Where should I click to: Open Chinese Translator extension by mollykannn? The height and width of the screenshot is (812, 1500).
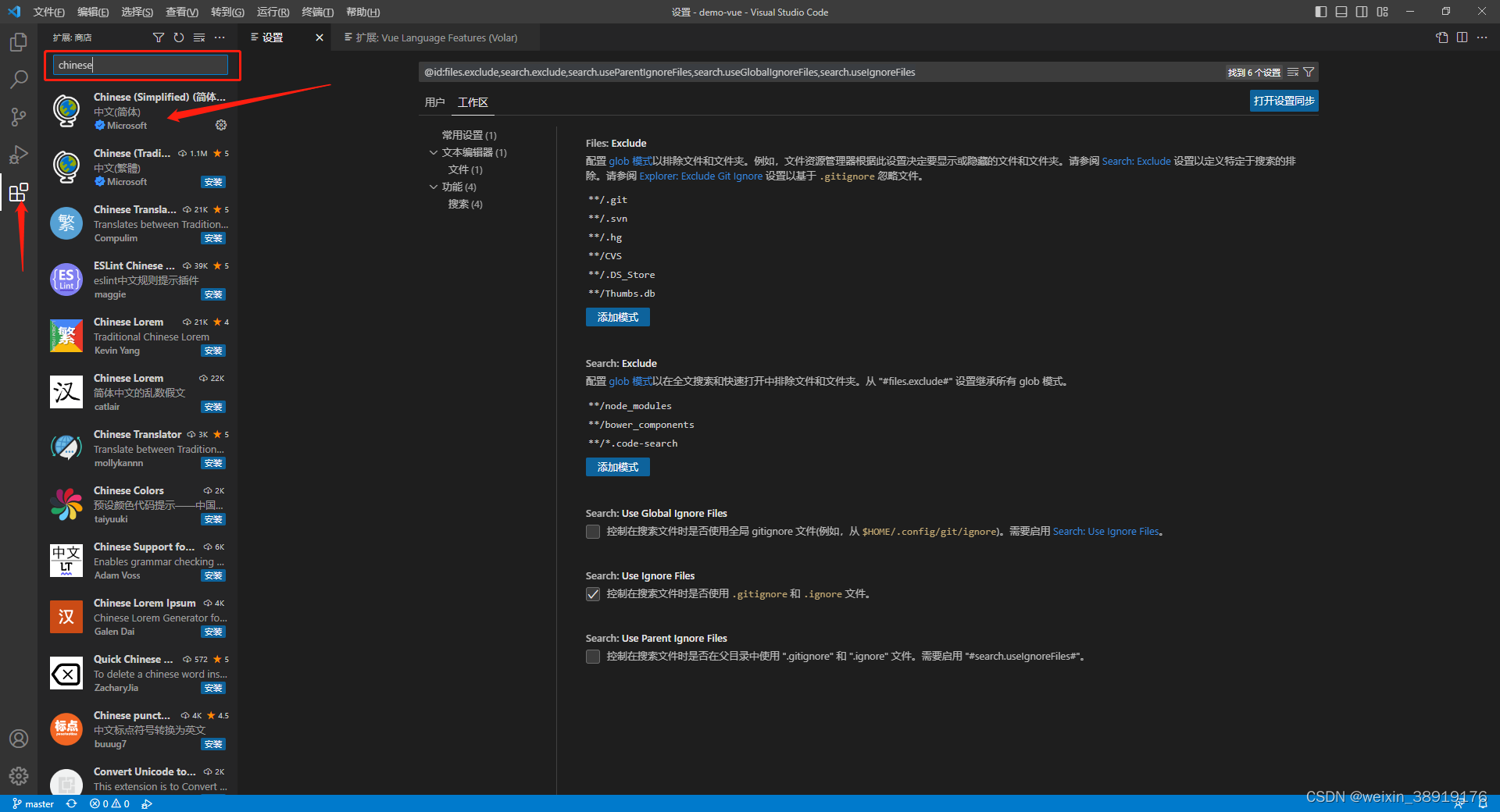point(138,448)
